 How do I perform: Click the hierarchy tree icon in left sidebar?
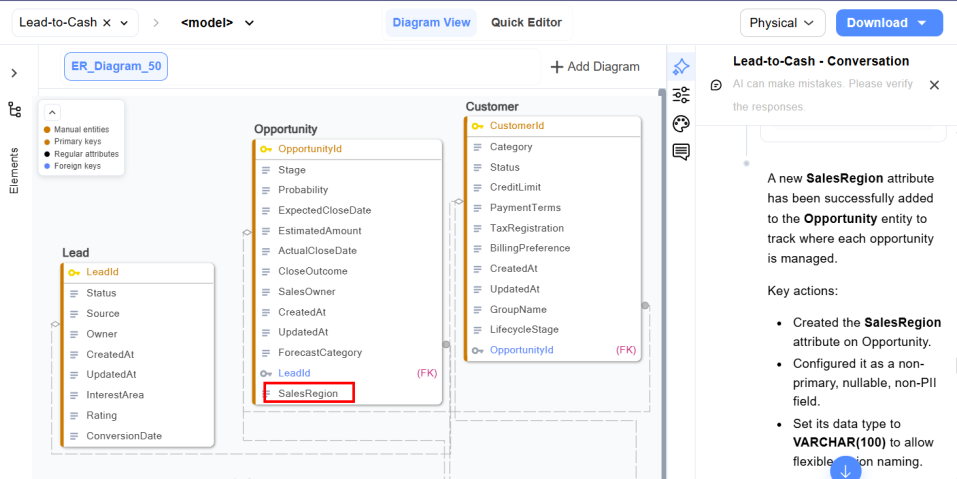15,110
